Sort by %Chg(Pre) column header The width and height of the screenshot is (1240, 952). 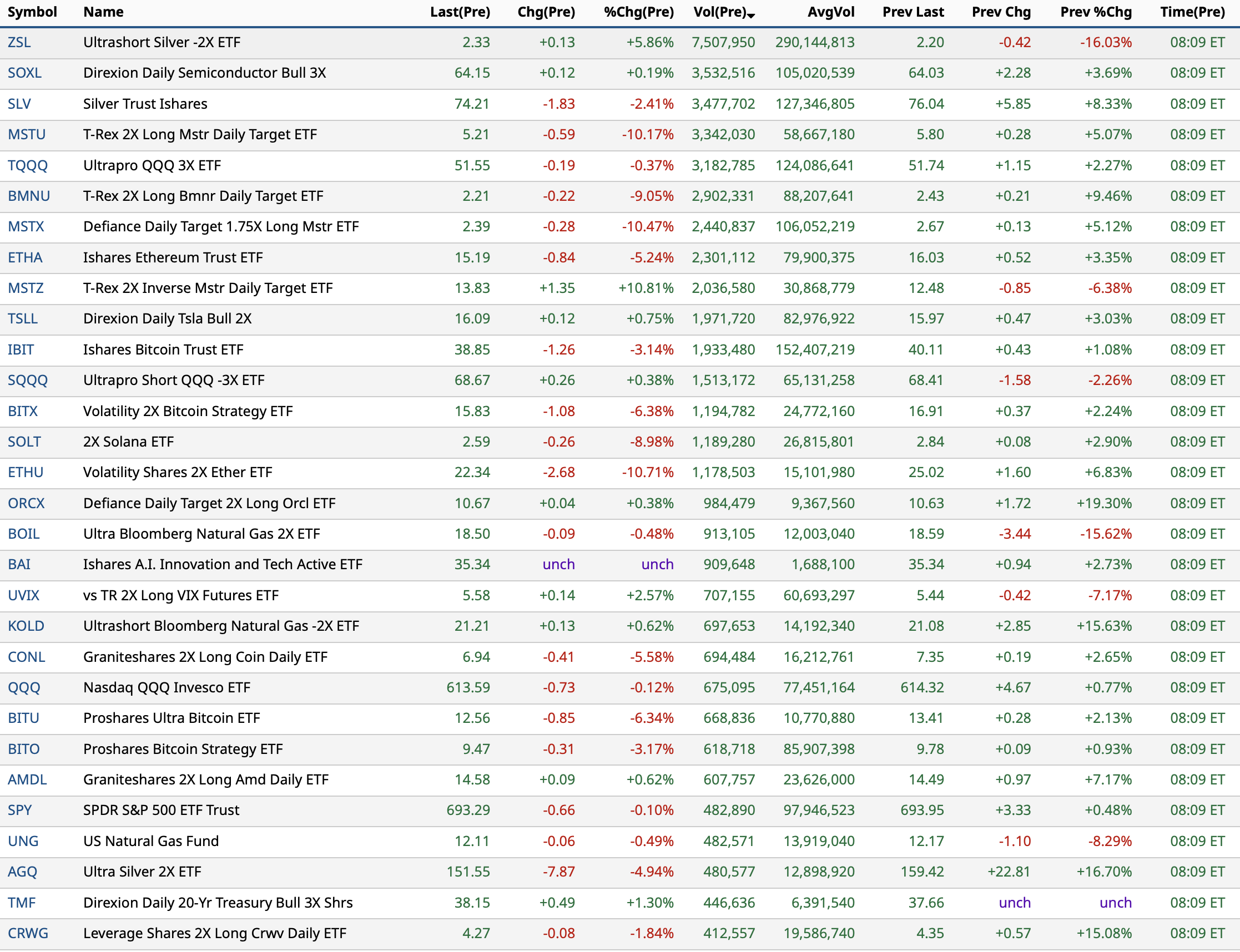point(638,12)
